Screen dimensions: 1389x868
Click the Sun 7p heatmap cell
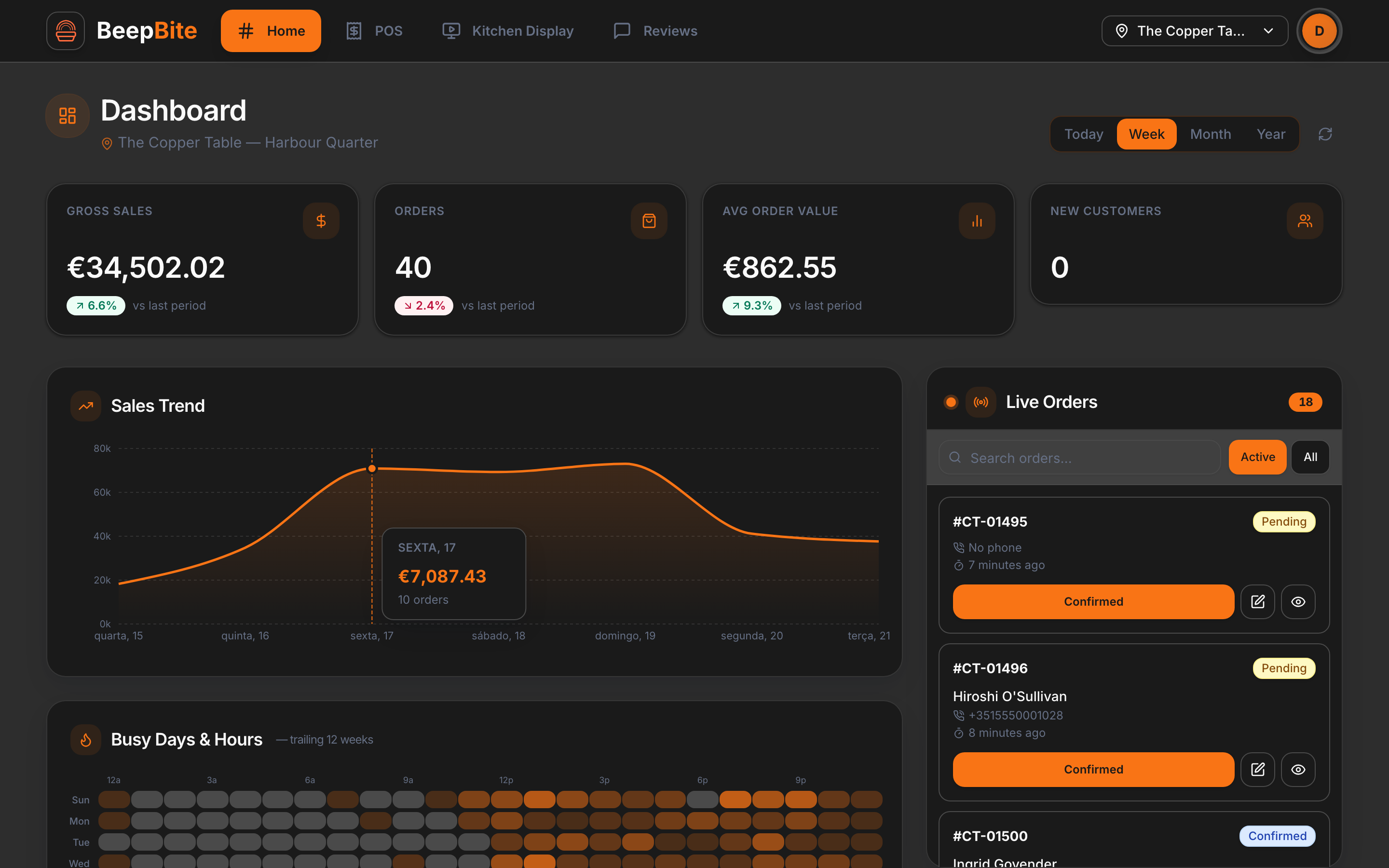tap(735, 800)
